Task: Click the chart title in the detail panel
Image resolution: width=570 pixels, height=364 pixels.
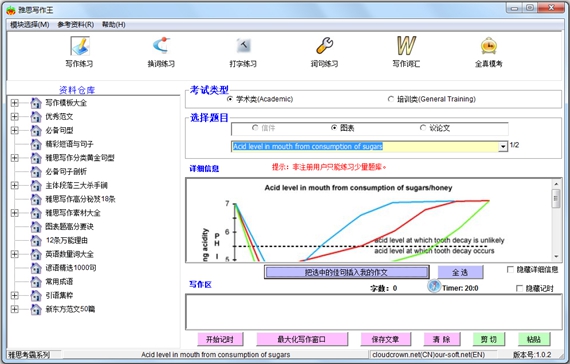Action: click(x=358, y=188)
